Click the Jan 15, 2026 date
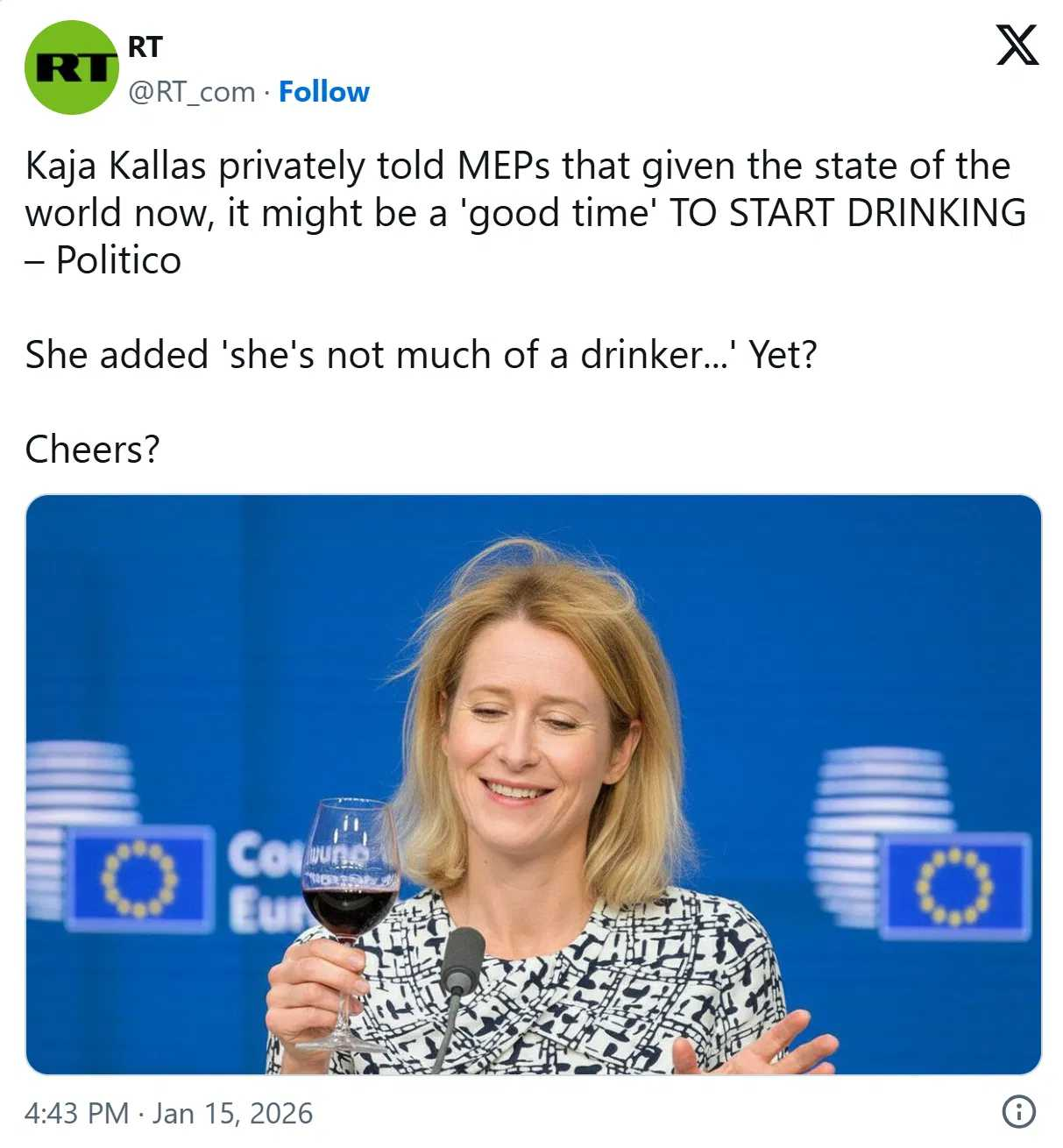The image size is (1063, 1148). (x=232, y=1113)
